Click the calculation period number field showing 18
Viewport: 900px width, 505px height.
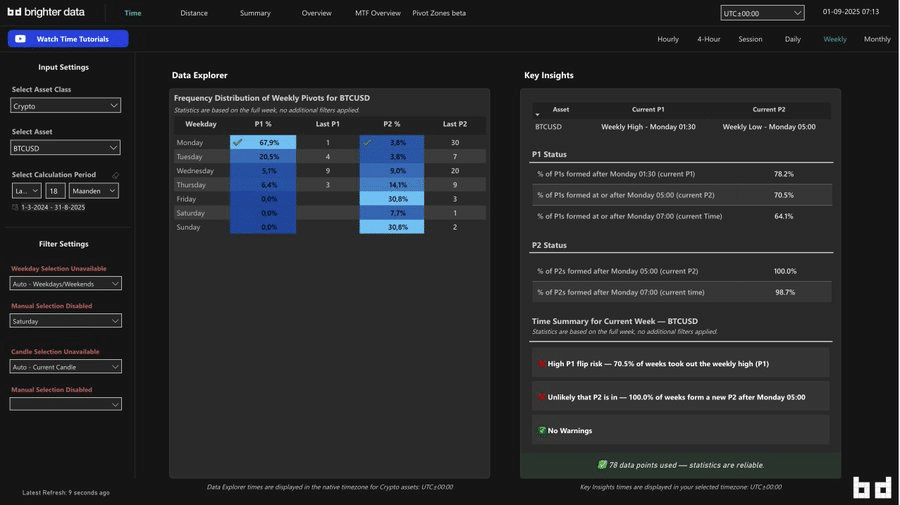click(55, 191)
